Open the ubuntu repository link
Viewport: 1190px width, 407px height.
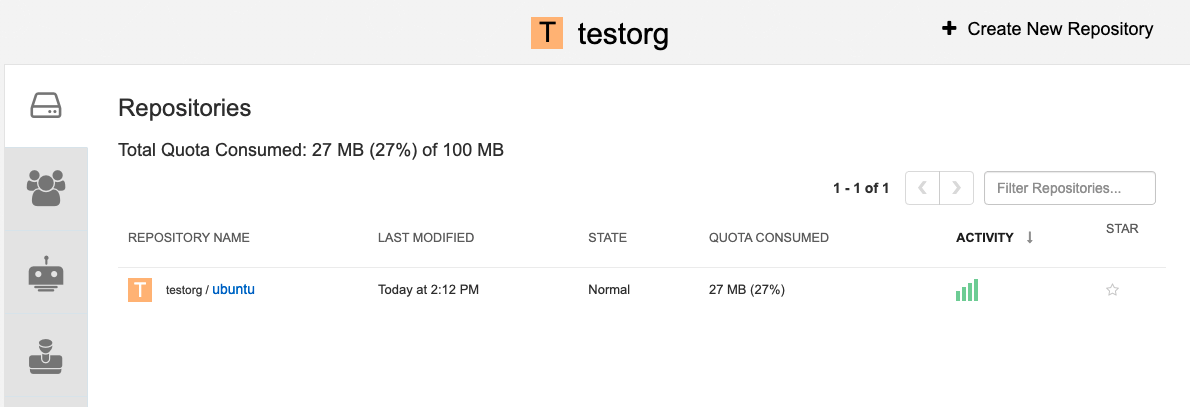point(234,290)
